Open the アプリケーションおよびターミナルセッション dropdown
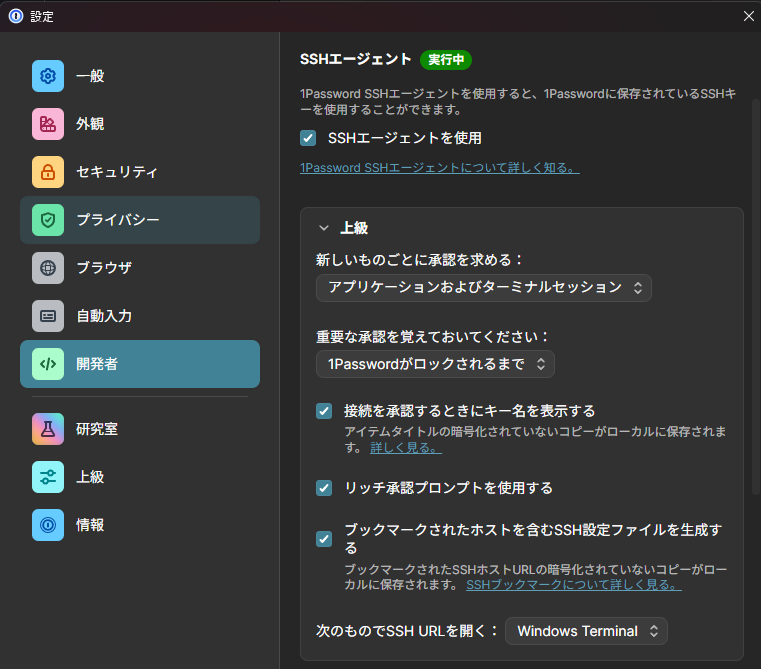 click(x=484, y=288)
